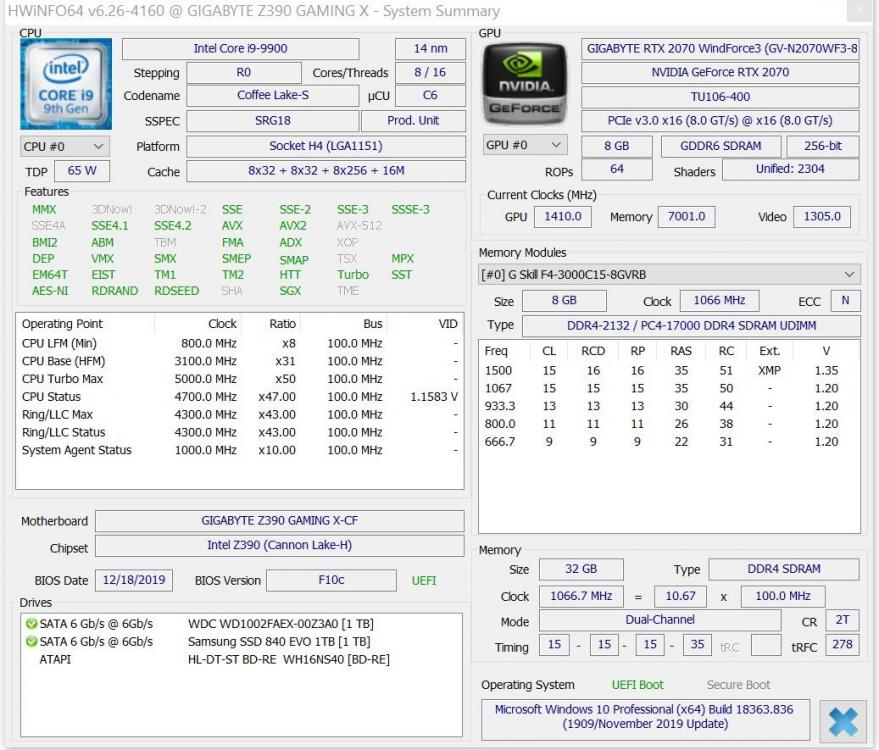Viewport: 879px width, 750px height.
Task: Click the NVIDIA GeForce RTX 2070 field
Action: point(720,72)
